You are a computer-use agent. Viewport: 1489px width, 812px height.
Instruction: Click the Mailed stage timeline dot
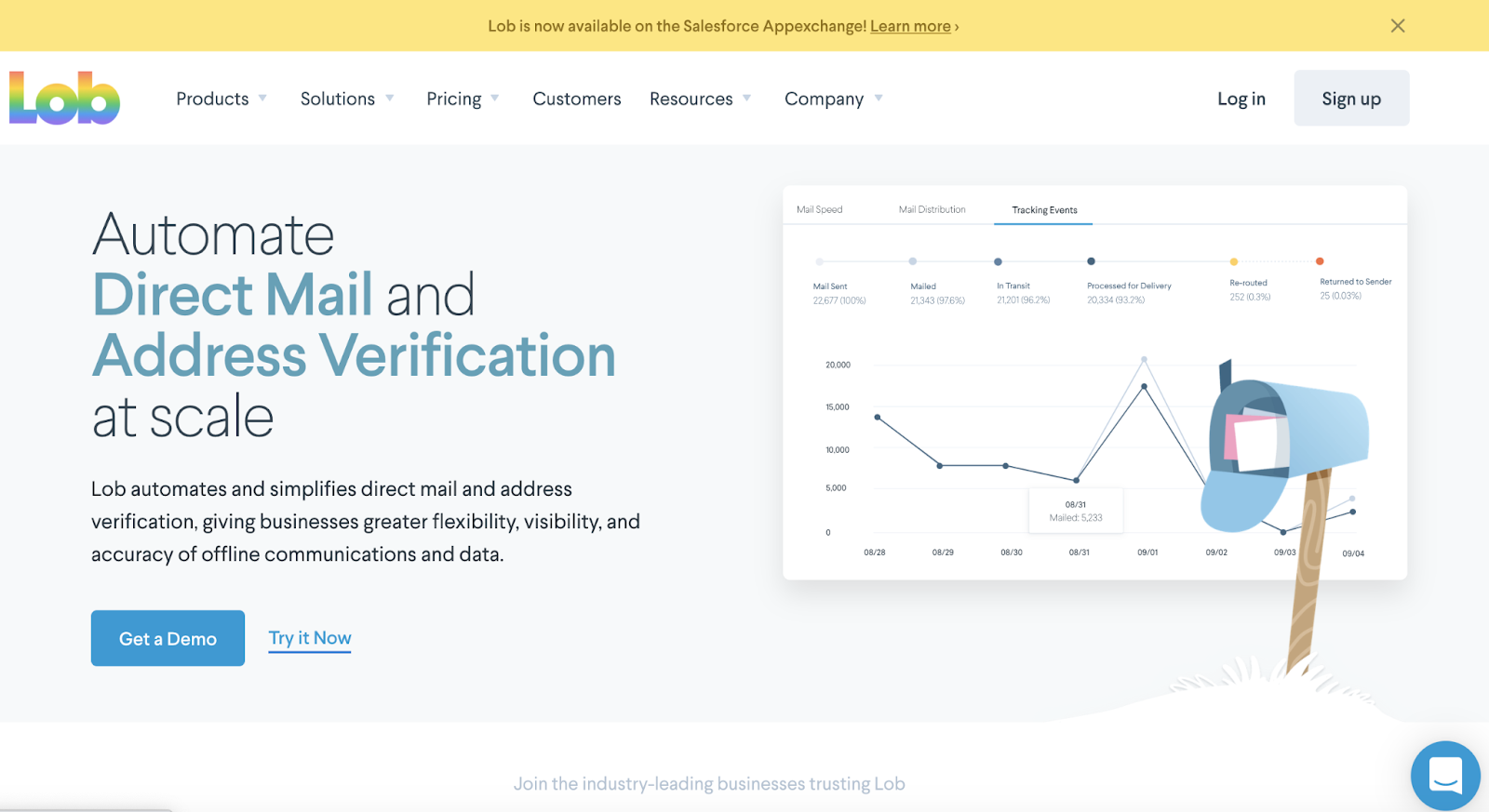pos(913,261)
